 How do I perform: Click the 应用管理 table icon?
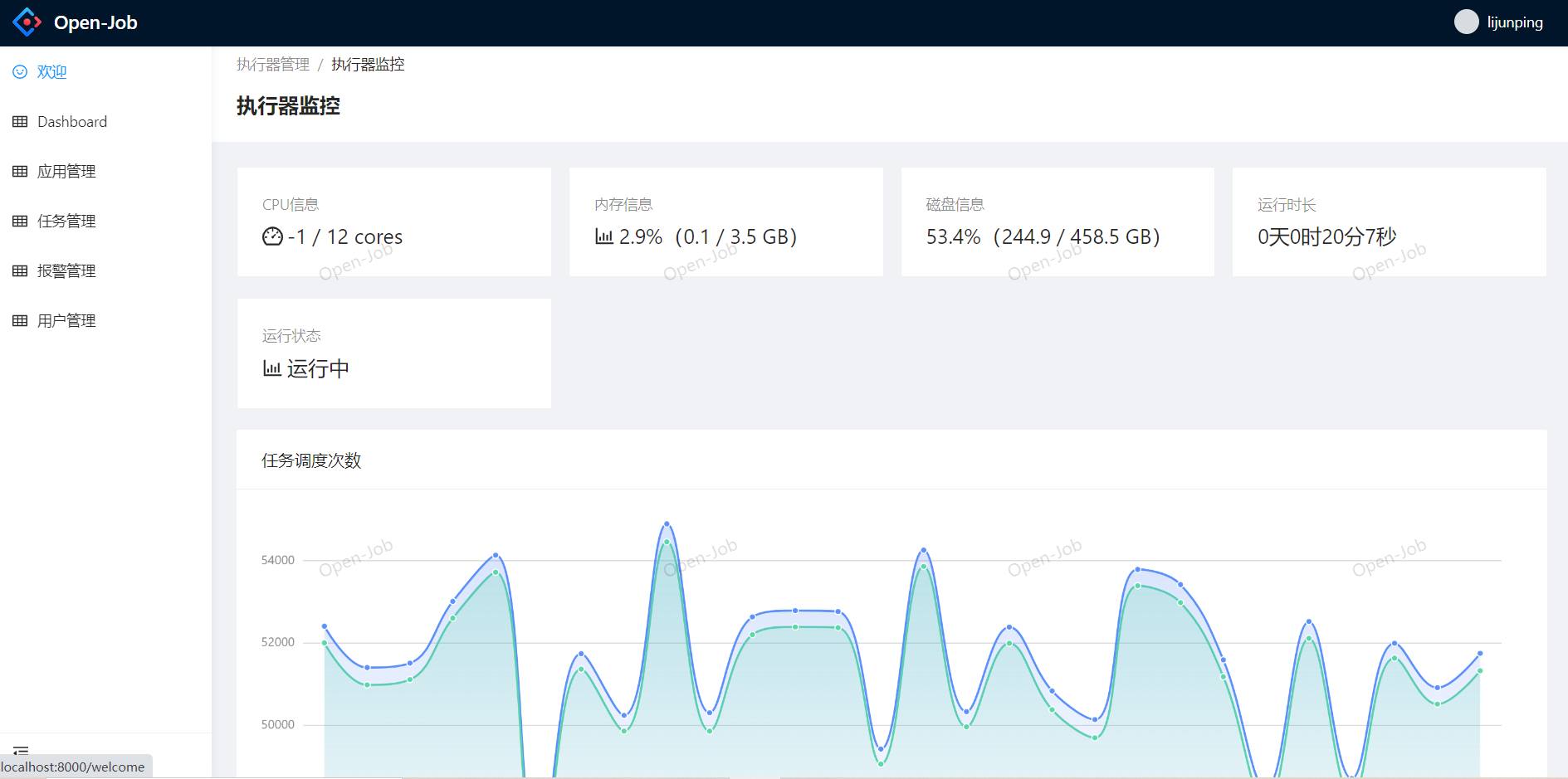[x=20, y=172]
